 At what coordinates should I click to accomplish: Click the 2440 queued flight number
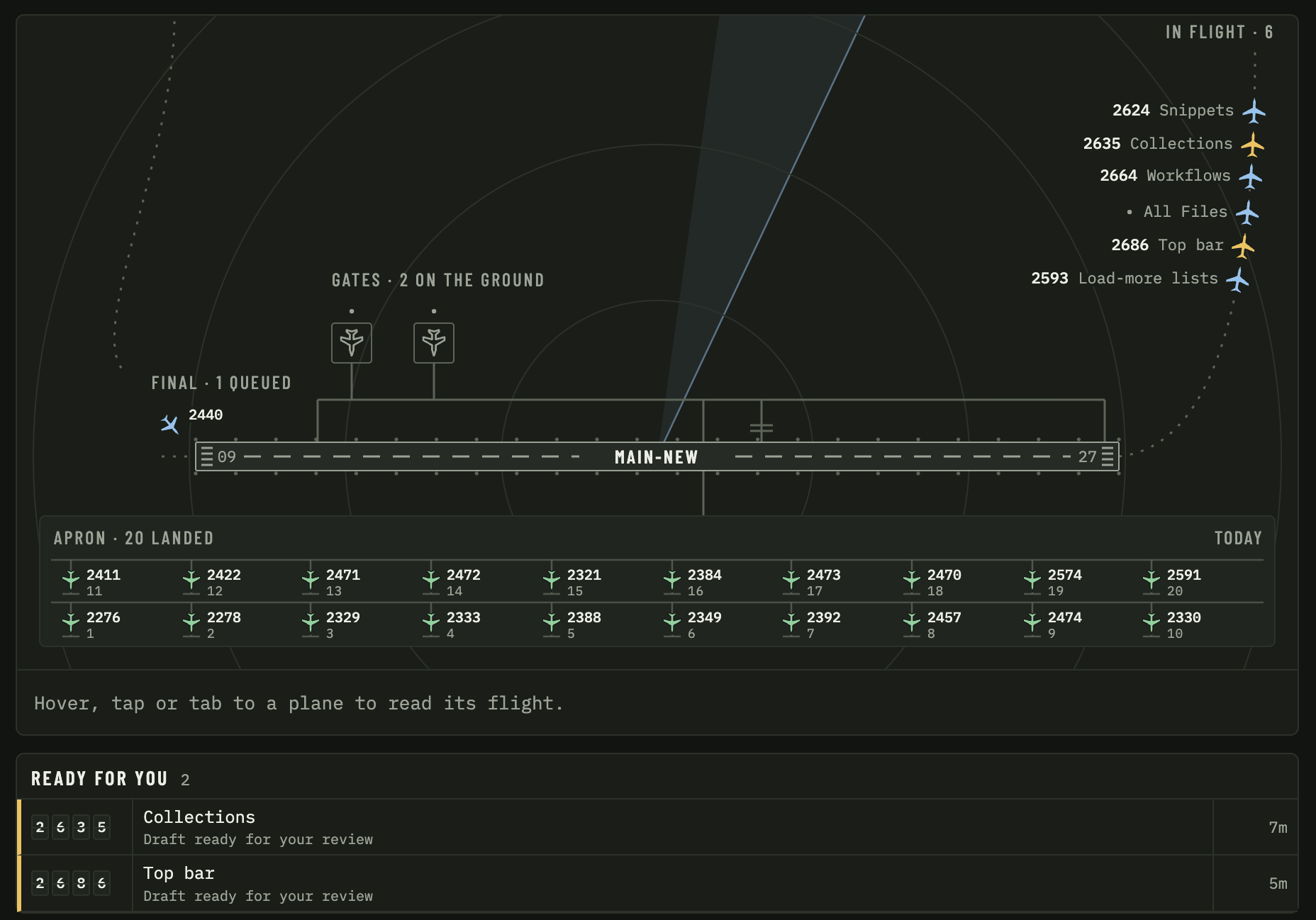click(206, 415)
